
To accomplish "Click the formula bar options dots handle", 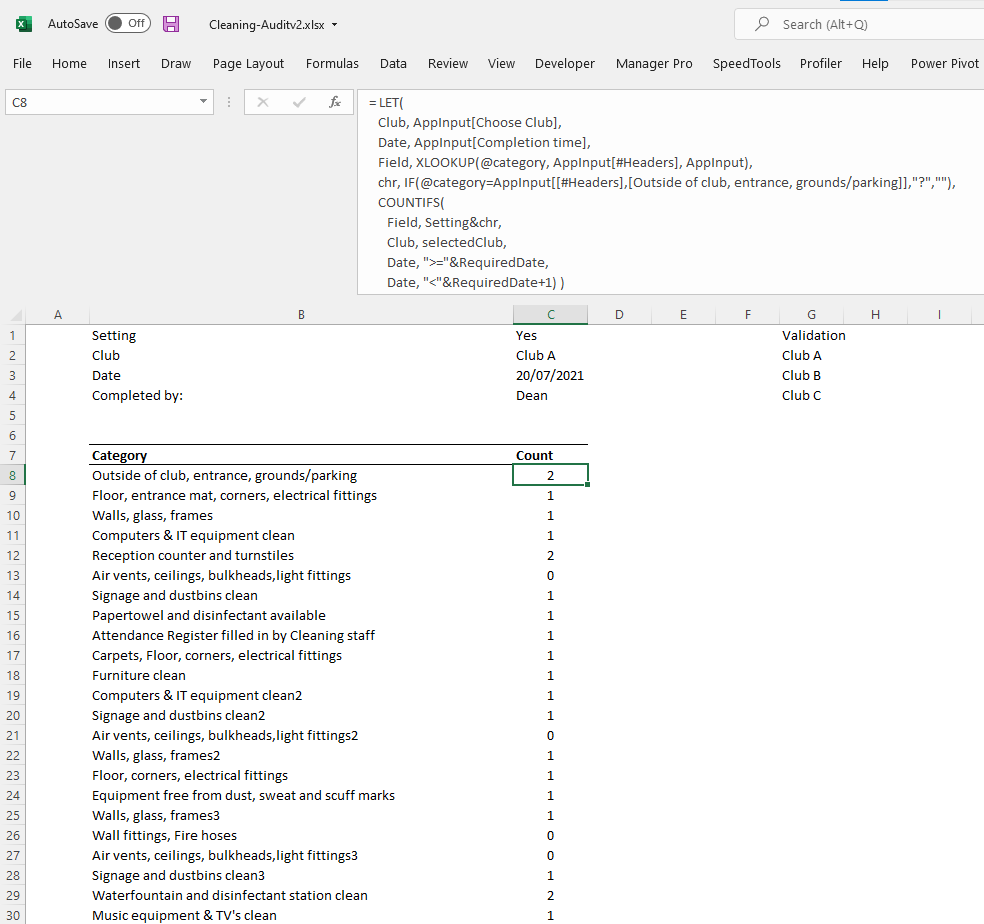I will click(x=229, y=102).
